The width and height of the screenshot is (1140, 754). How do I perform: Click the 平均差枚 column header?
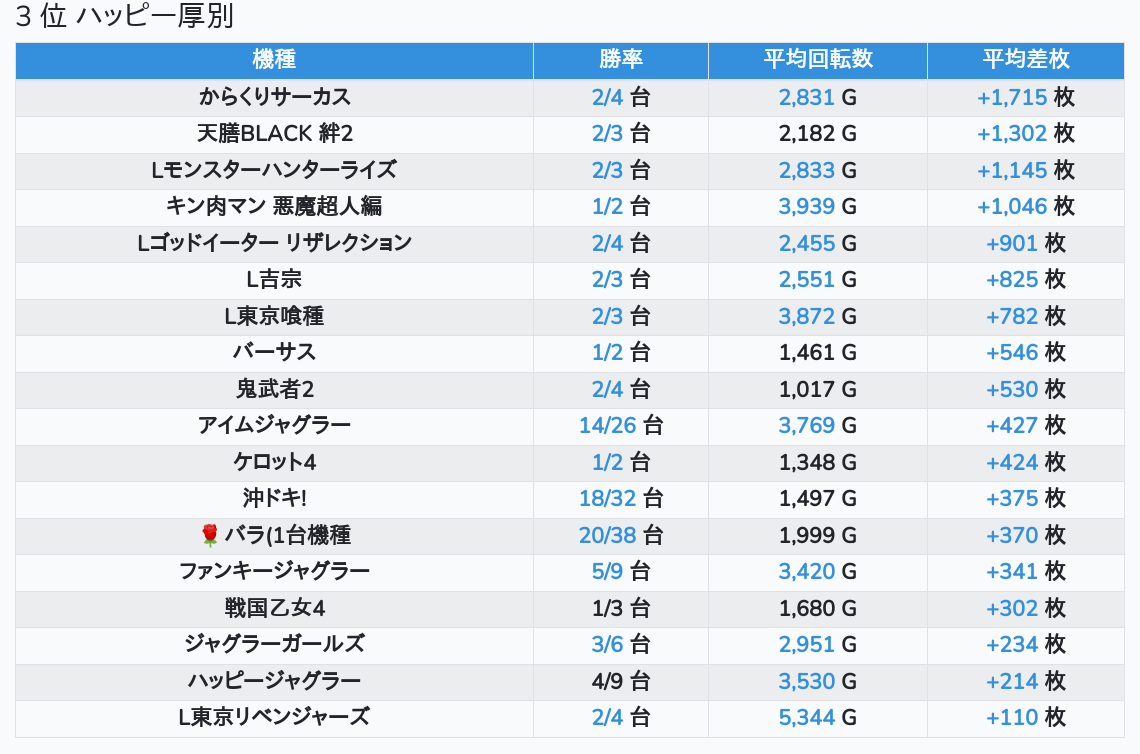(1026, 60)
